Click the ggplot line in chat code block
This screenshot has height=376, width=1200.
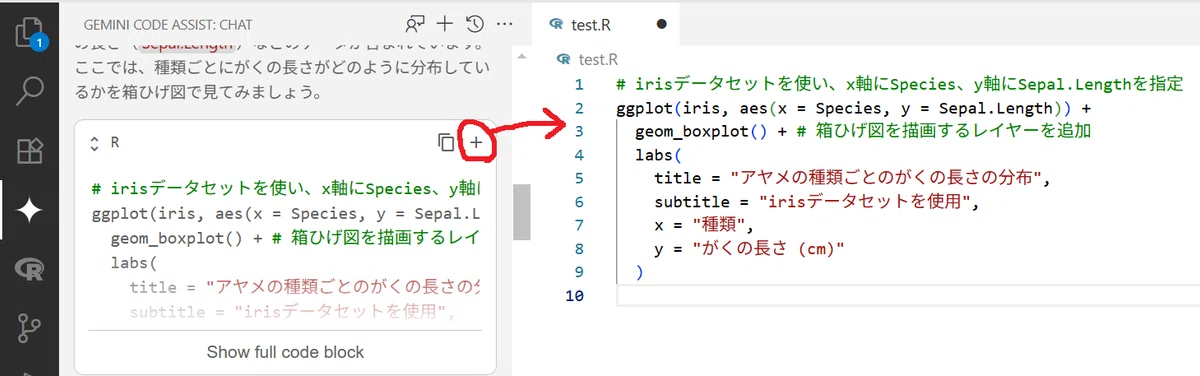pyautogui.click(x=286, y=214)
